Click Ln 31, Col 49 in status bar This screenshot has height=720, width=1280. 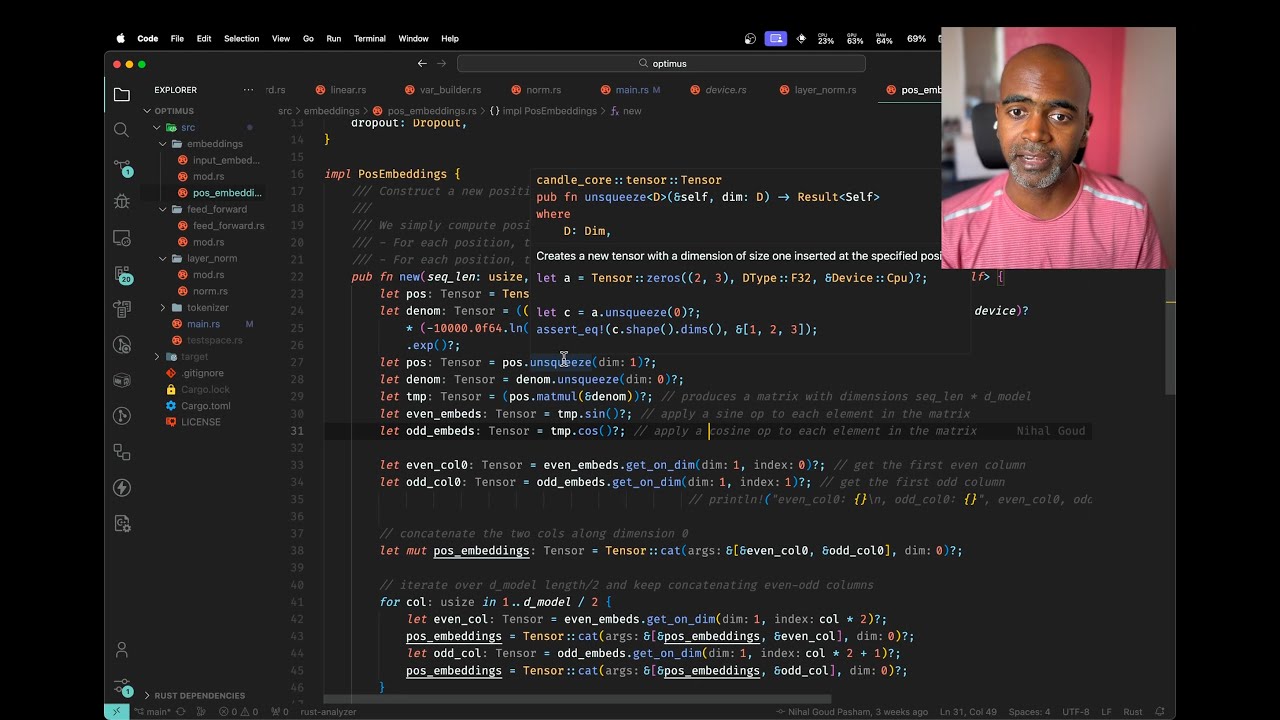click(x=970, y=712)
